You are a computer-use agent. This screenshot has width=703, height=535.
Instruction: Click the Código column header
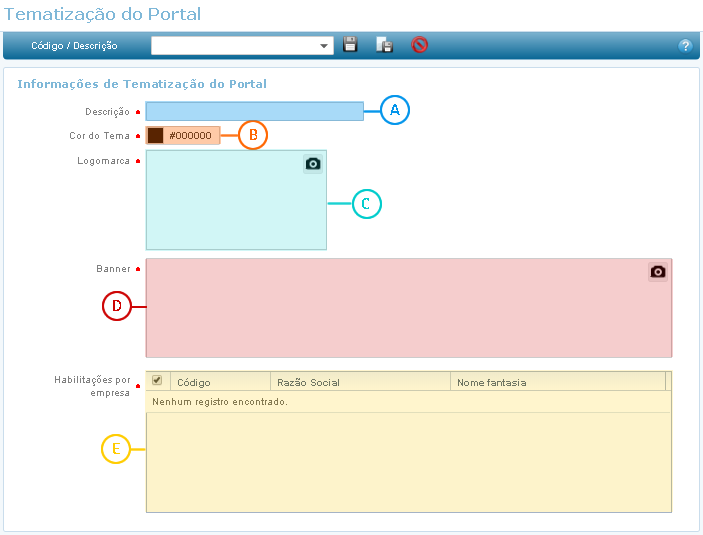coord(220,382)
